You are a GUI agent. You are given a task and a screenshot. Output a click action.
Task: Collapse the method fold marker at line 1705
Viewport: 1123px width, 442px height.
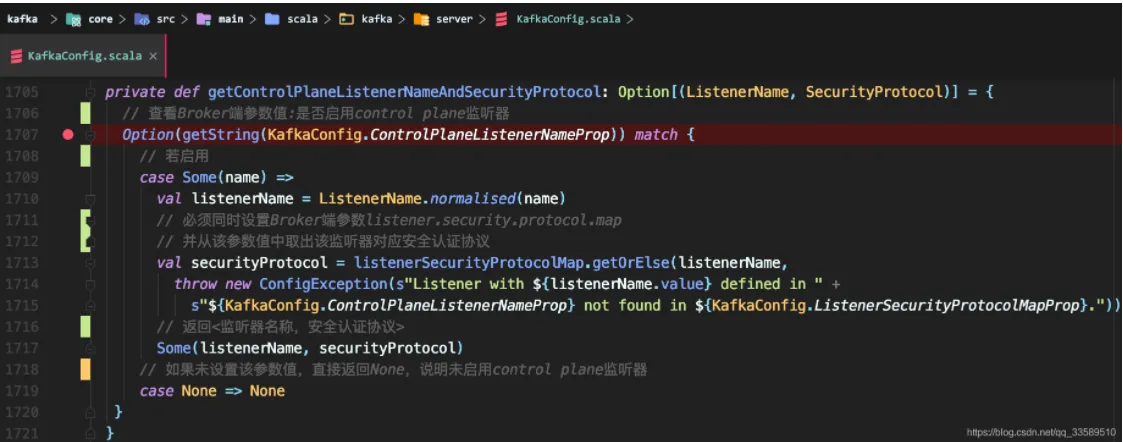91,92
